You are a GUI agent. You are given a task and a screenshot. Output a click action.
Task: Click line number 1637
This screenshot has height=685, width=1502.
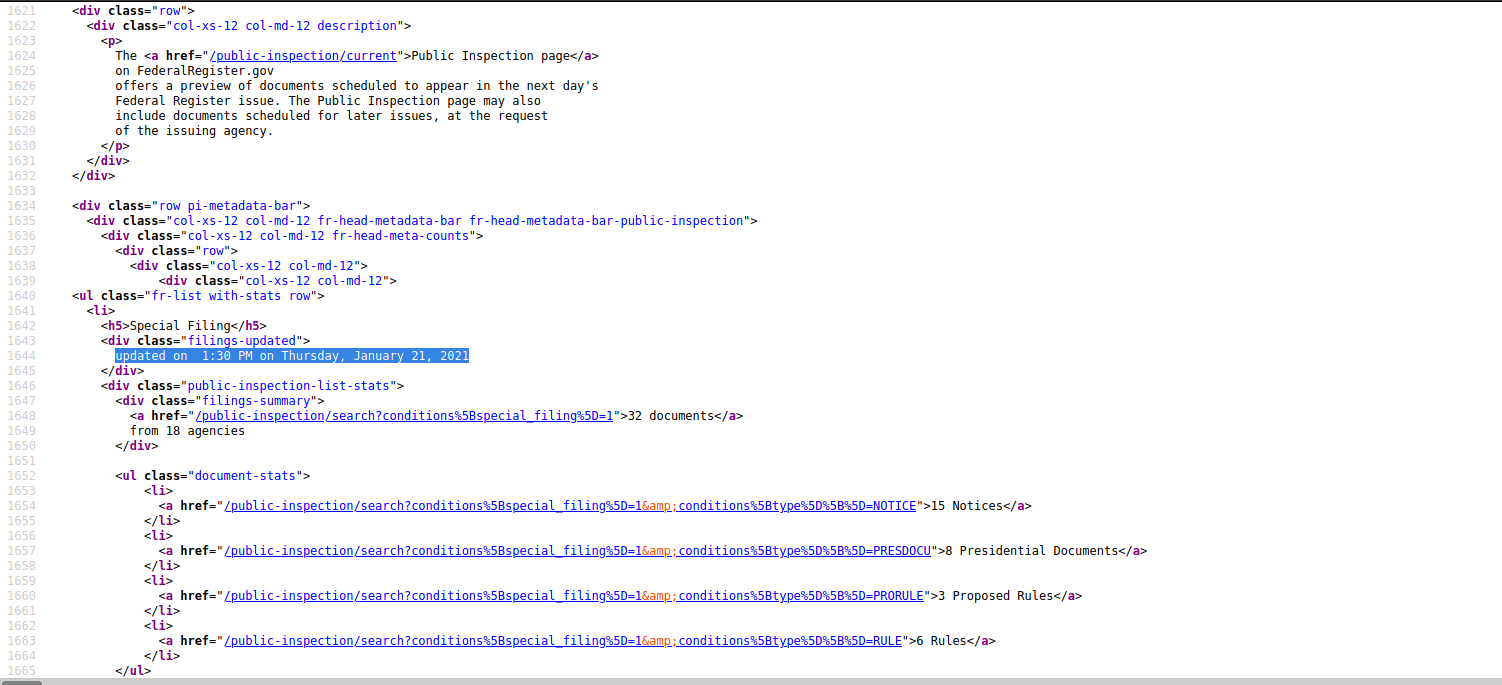[x=21, y=251]
